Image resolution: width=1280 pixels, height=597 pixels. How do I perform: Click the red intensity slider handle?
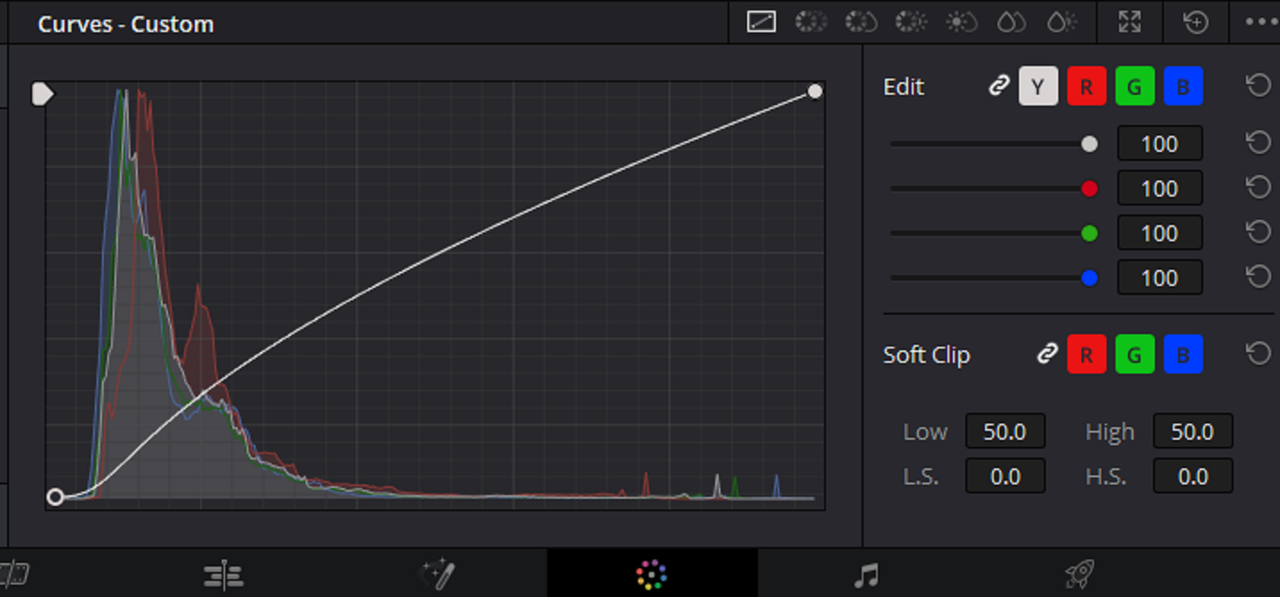[1090, 189]
